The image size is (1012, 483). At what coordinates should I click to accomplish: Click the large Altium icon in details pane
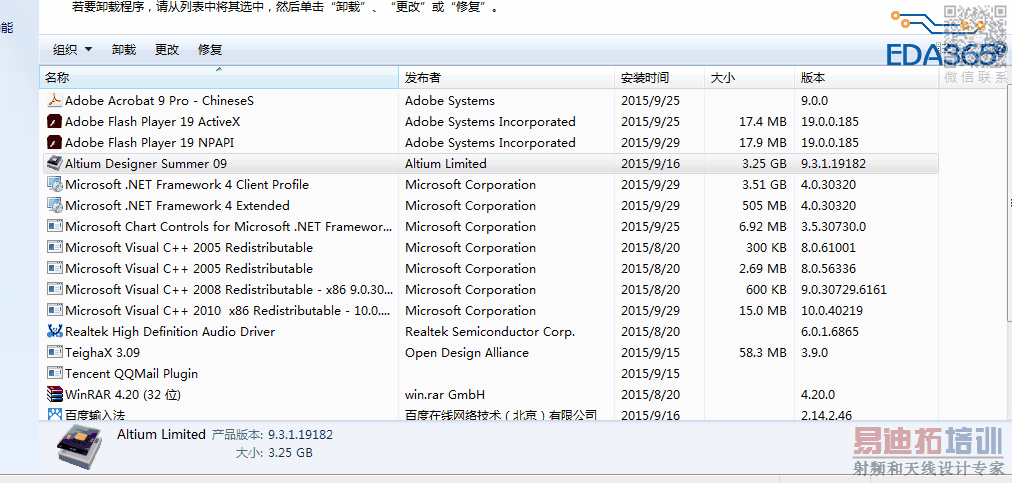coord(81,448)
